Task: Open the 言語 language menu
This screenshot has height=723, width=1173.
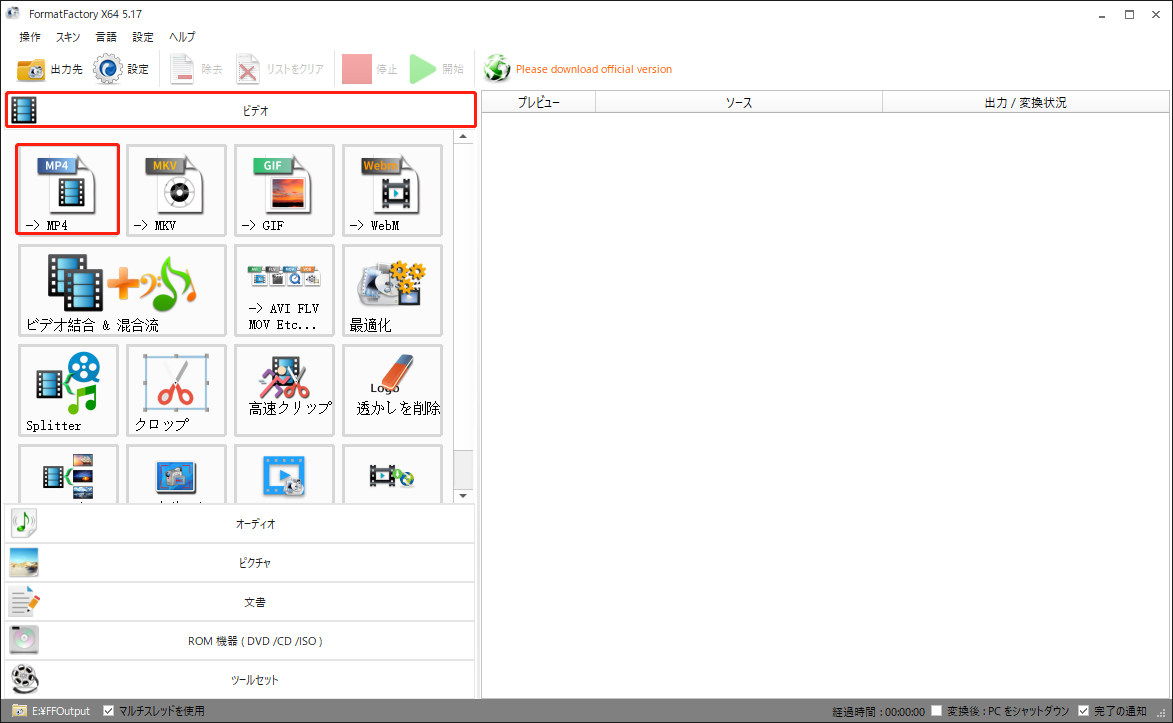Action: pos(105,37)
